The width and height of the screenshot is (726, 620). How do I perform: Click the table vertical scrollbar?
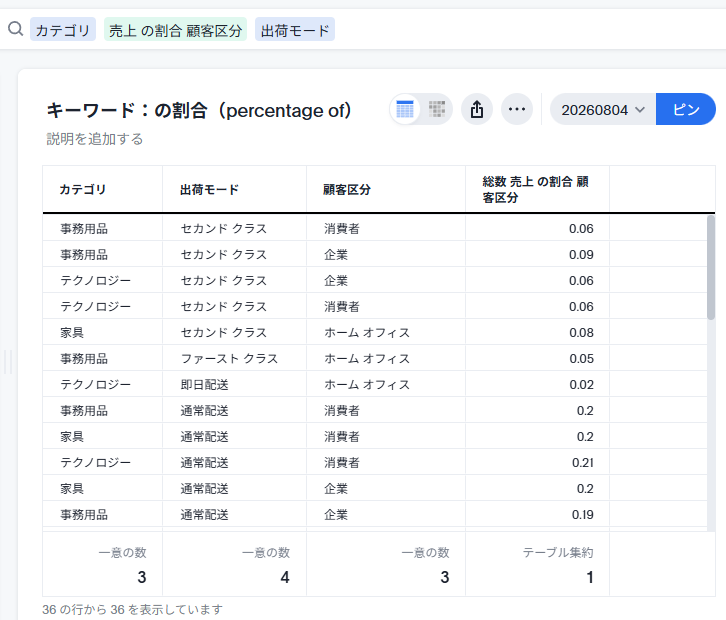[x=711, y=268]
